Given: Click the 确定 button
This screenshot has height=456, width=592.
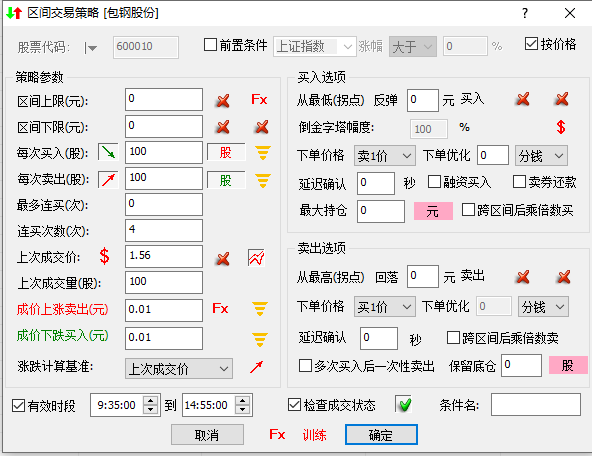Looking at the screenshot, I should coord(381,434).
